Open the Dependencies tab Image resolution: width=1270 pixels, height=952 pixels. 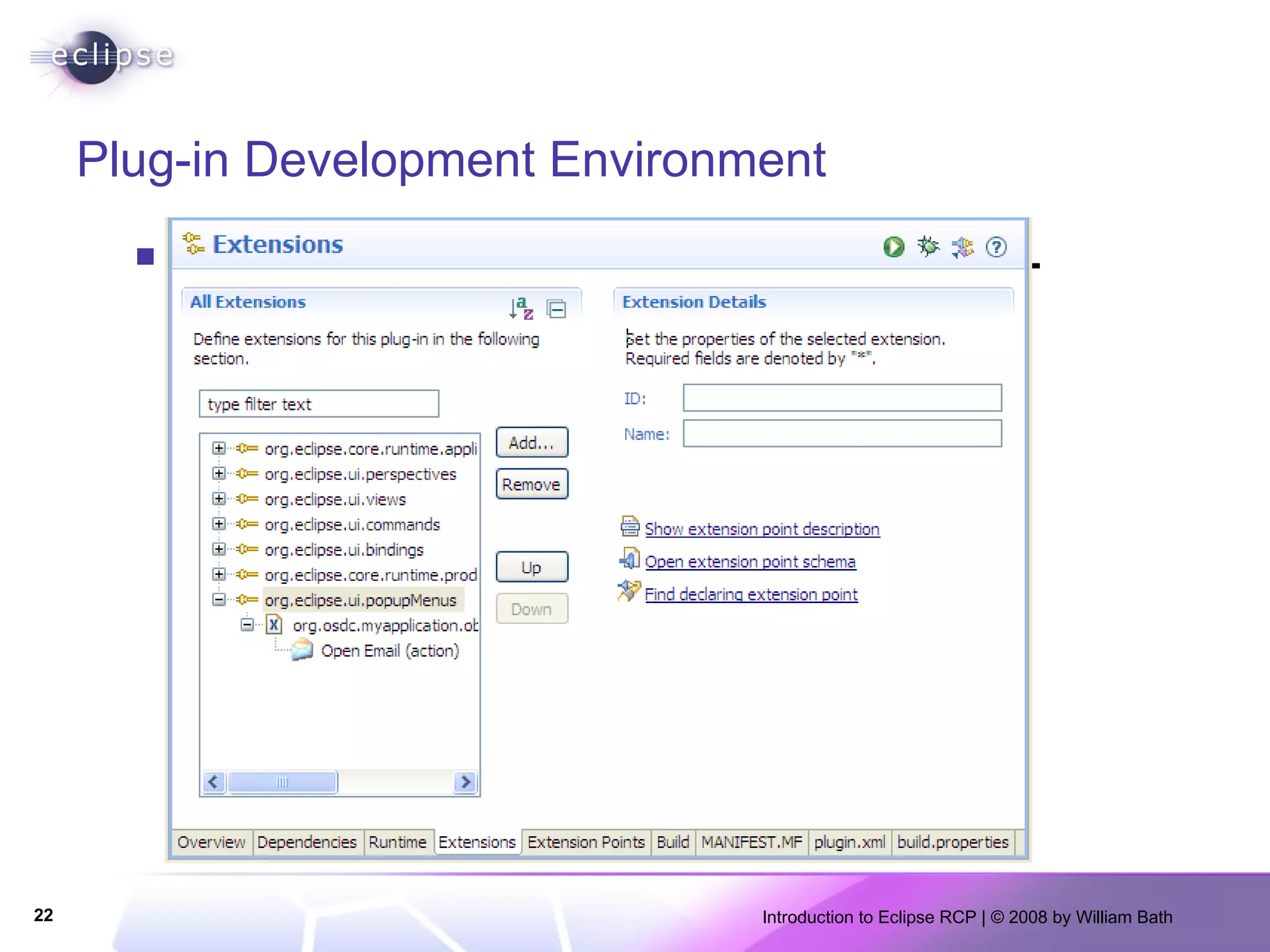307,842
